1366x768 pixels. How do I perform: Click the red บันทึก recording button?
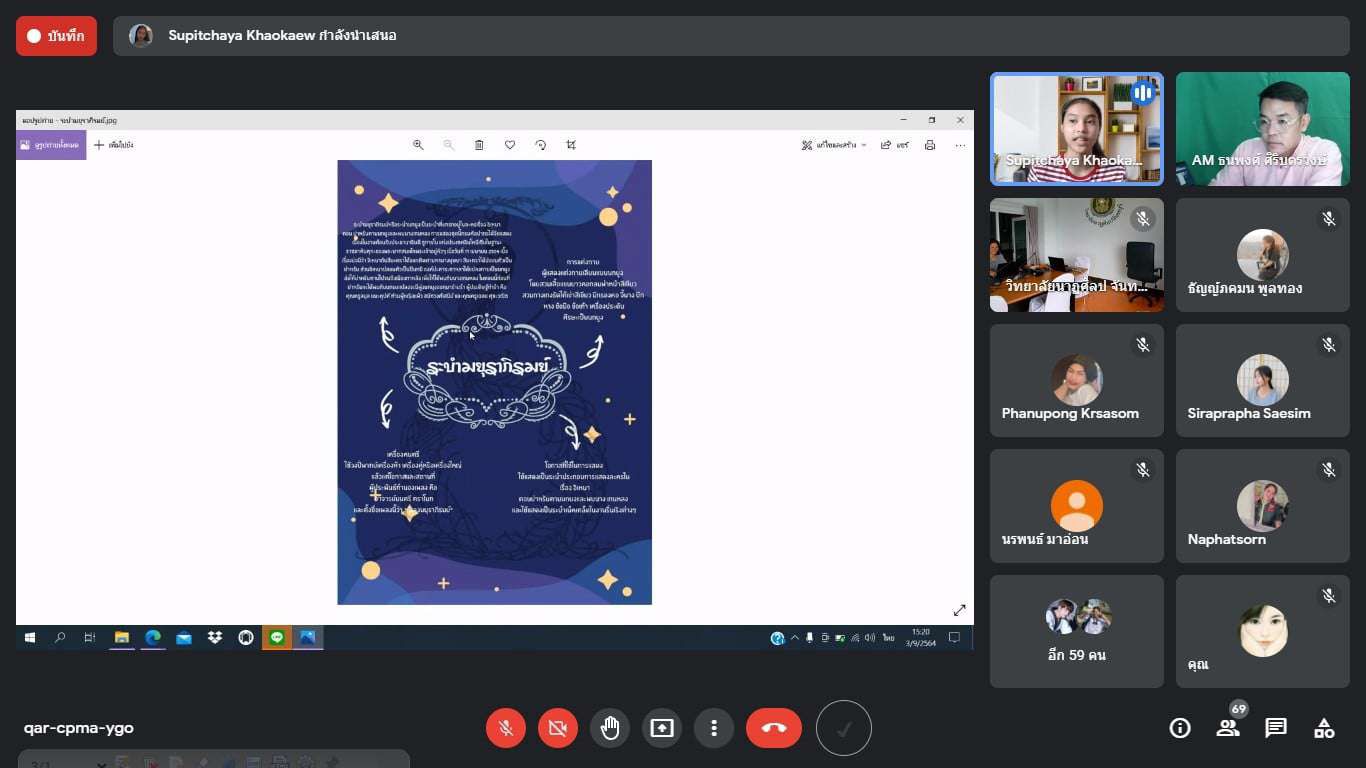(56, 36)
